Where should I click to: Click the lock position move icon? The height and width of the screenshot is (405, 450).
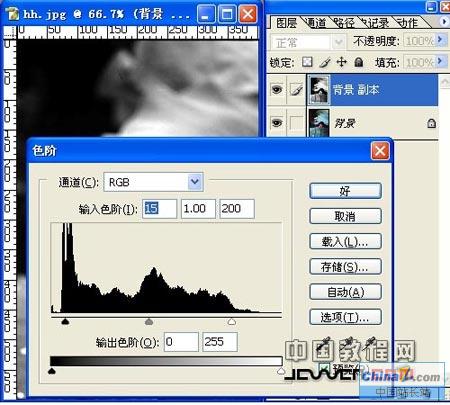tap(341, 62)
